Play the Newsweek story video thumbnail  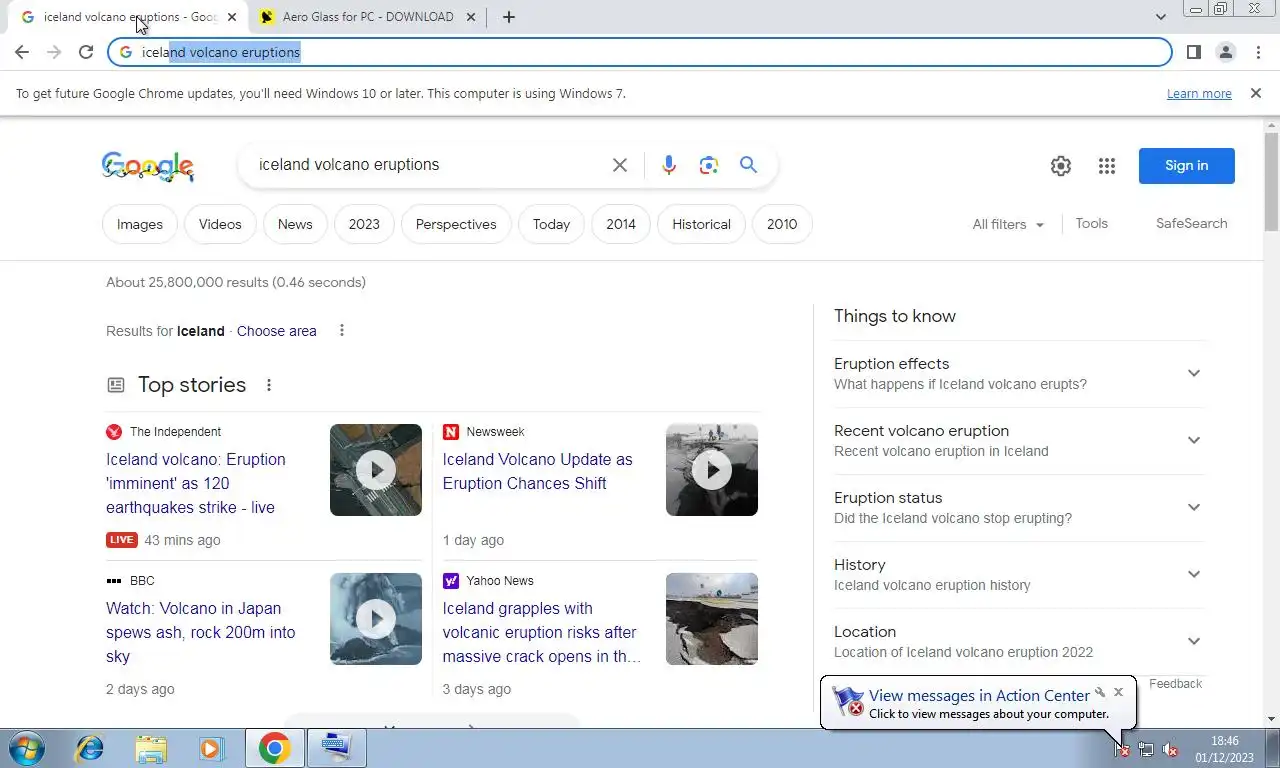(x=712, y=470)
